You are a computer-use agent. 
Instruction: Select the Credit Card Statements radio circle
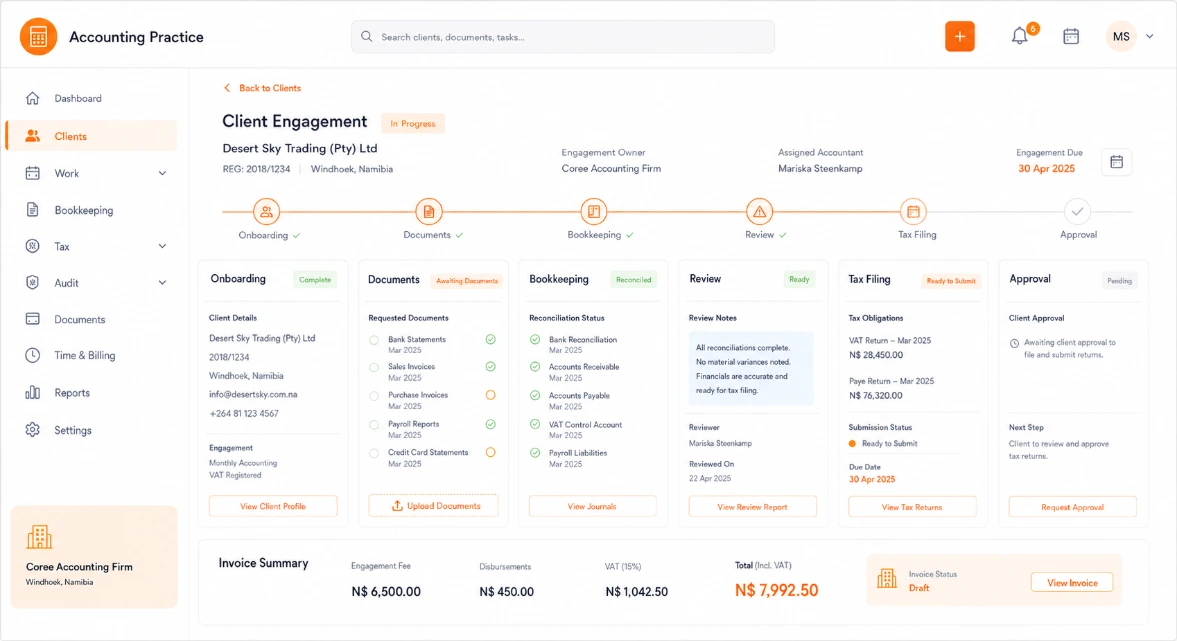(374, 453)
